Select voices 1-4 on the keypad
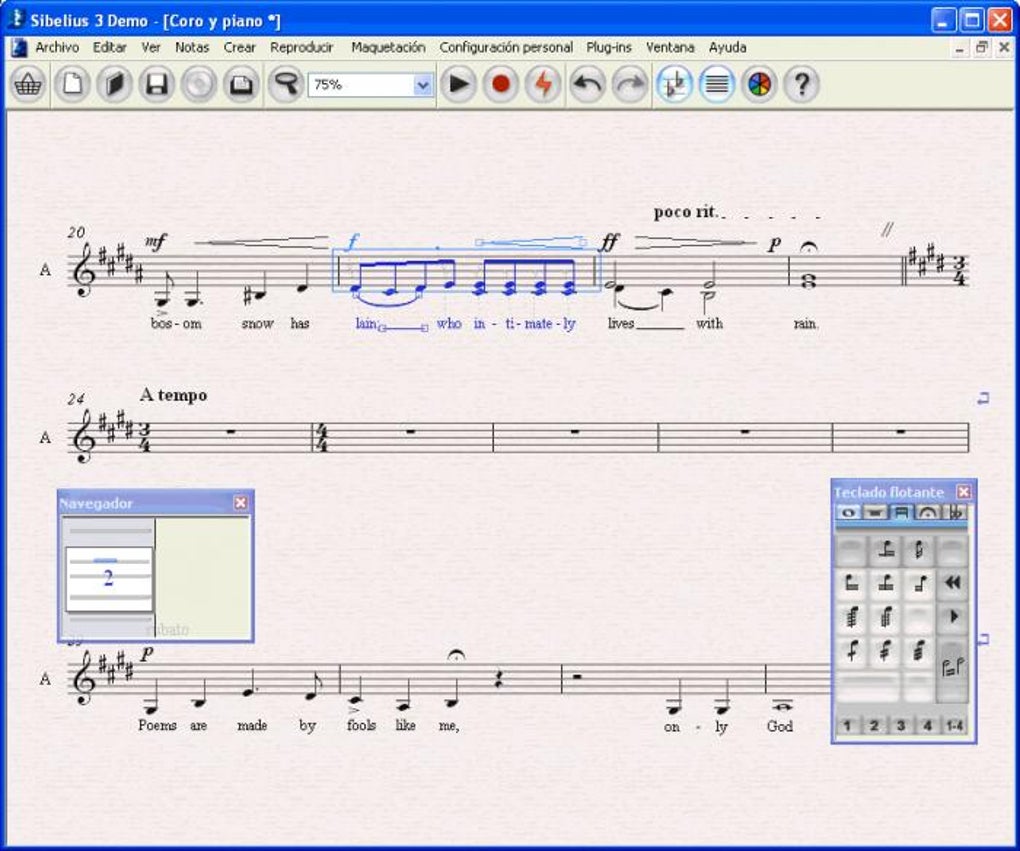 pyautogui.click(x=955, y=725)
